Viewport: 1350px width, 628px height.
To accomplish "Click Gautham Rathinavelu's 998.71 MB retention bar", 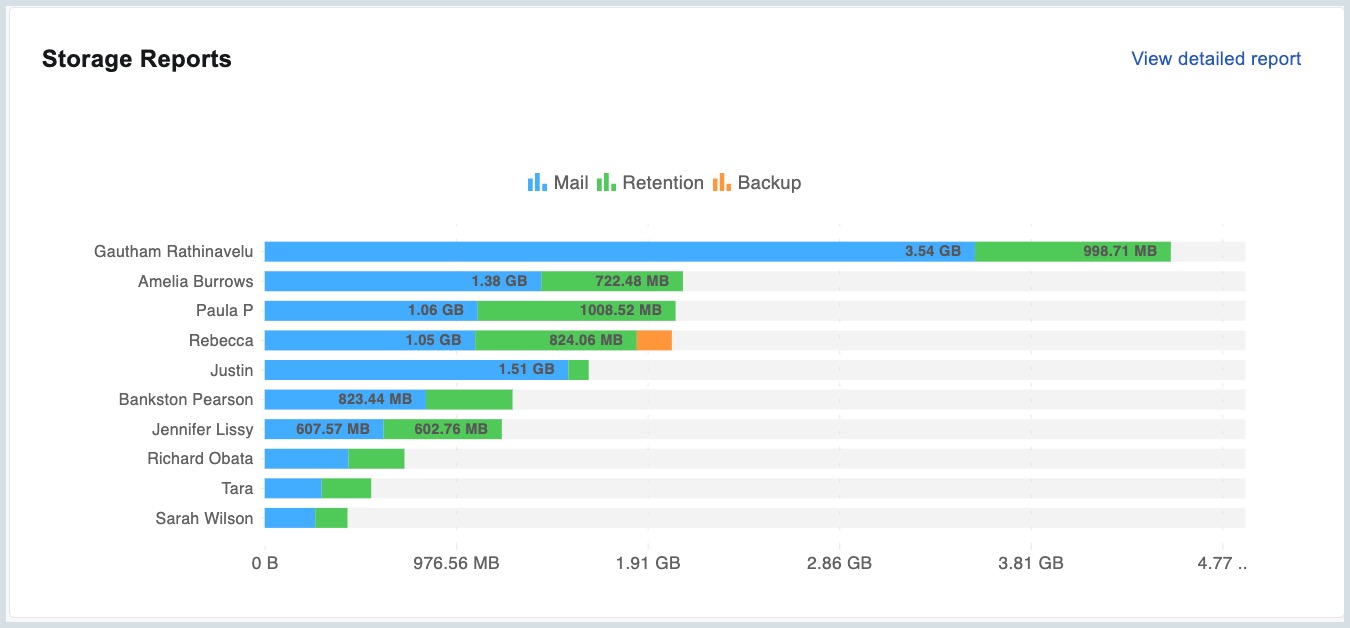I will tap(1072, 252).
